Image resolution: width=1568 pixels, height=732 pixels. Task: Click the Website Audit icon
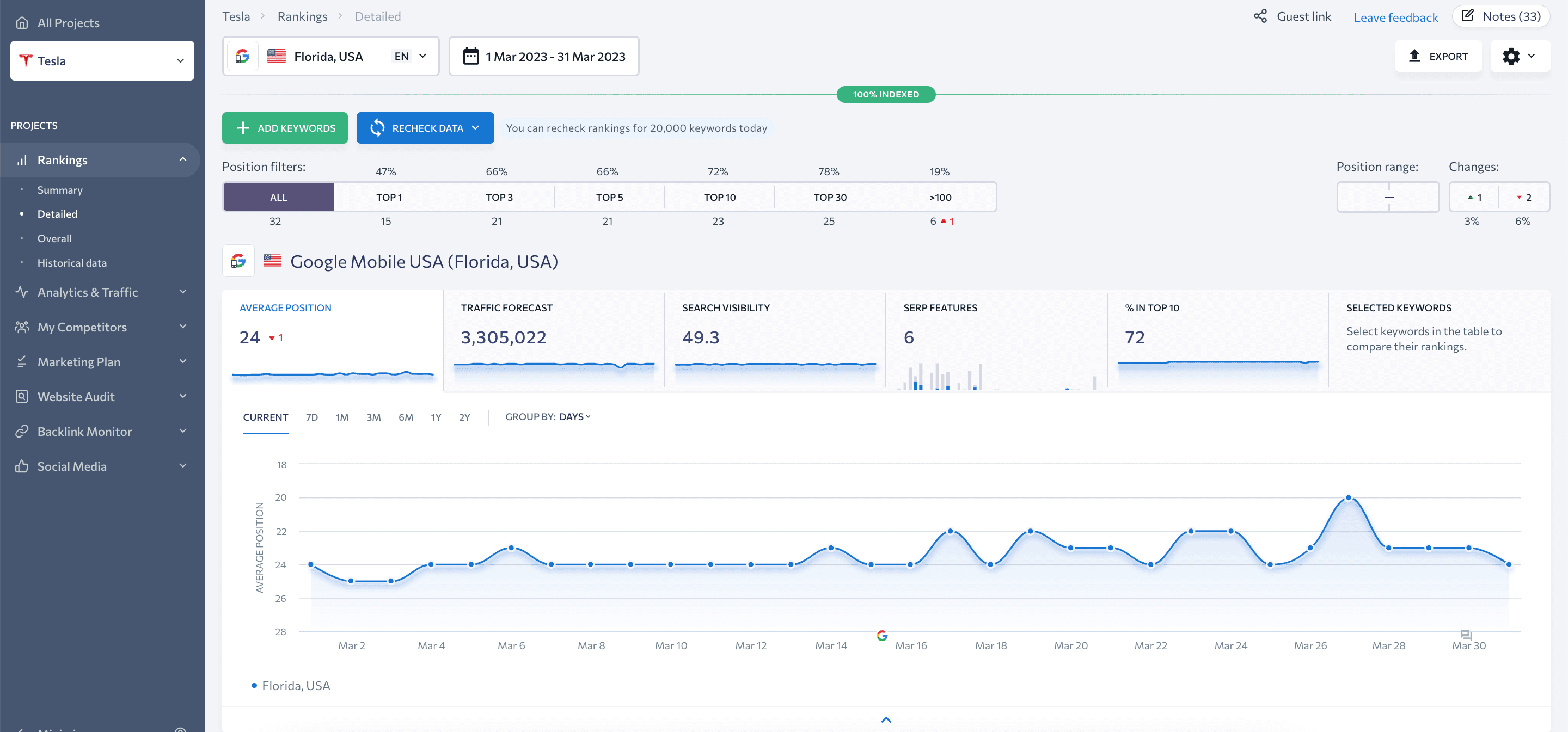22,396
